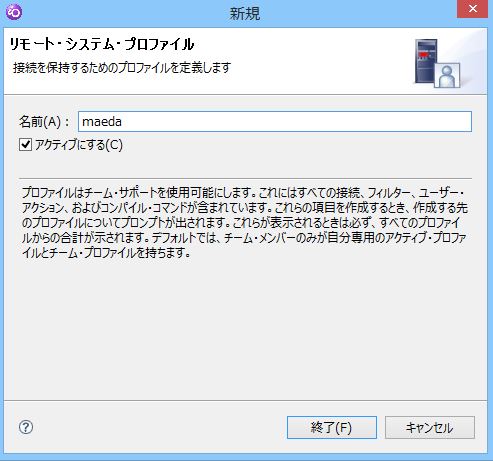Click the profile description paragraph text
The image size is (493, 461).
pos(244,222)
